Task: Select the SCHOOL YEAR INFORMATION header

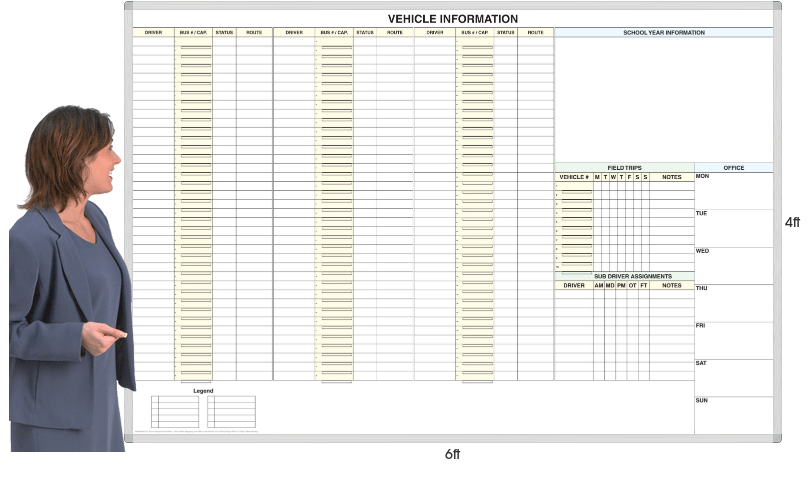Action: click(x=663, y=33)
